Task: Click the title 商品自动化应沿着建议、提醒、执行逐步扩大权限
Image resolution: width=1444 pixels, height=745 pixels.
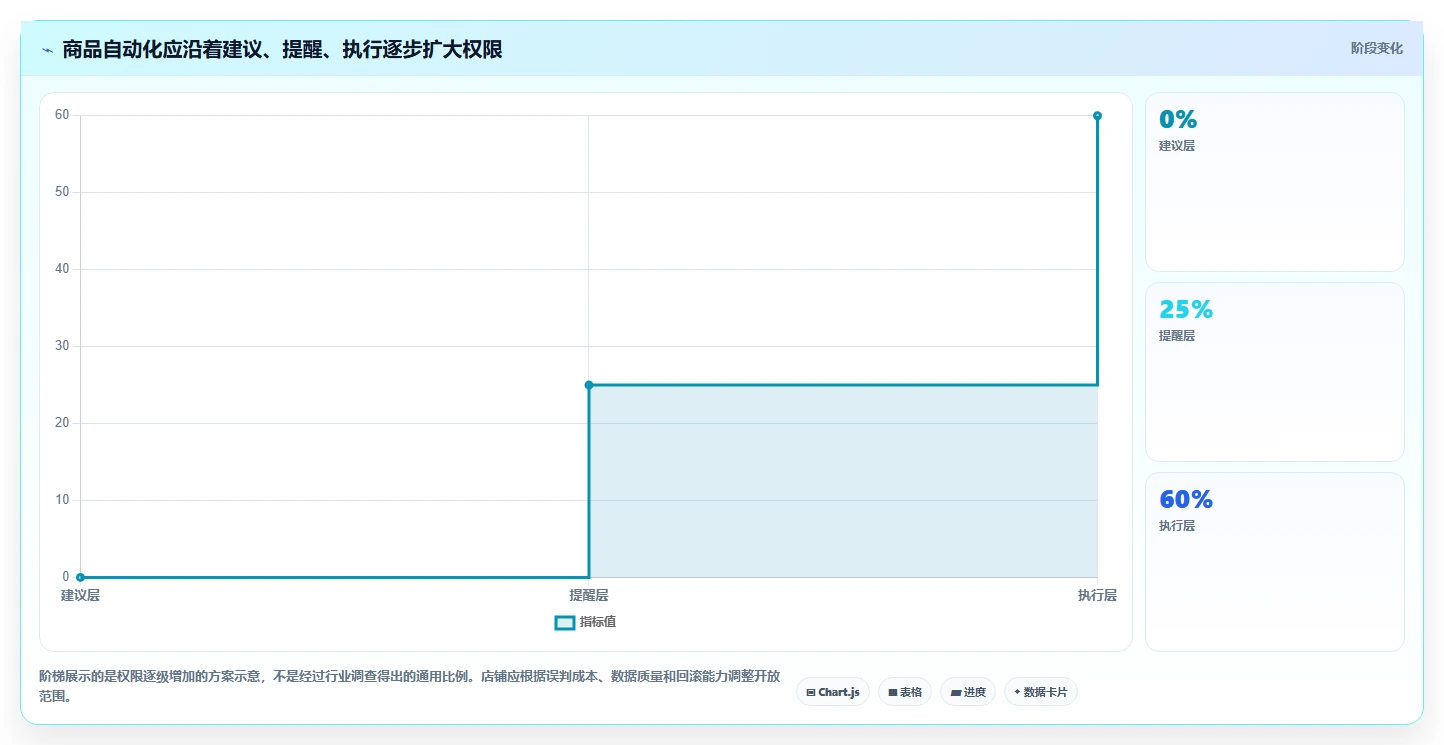Action: coord(282,50)
